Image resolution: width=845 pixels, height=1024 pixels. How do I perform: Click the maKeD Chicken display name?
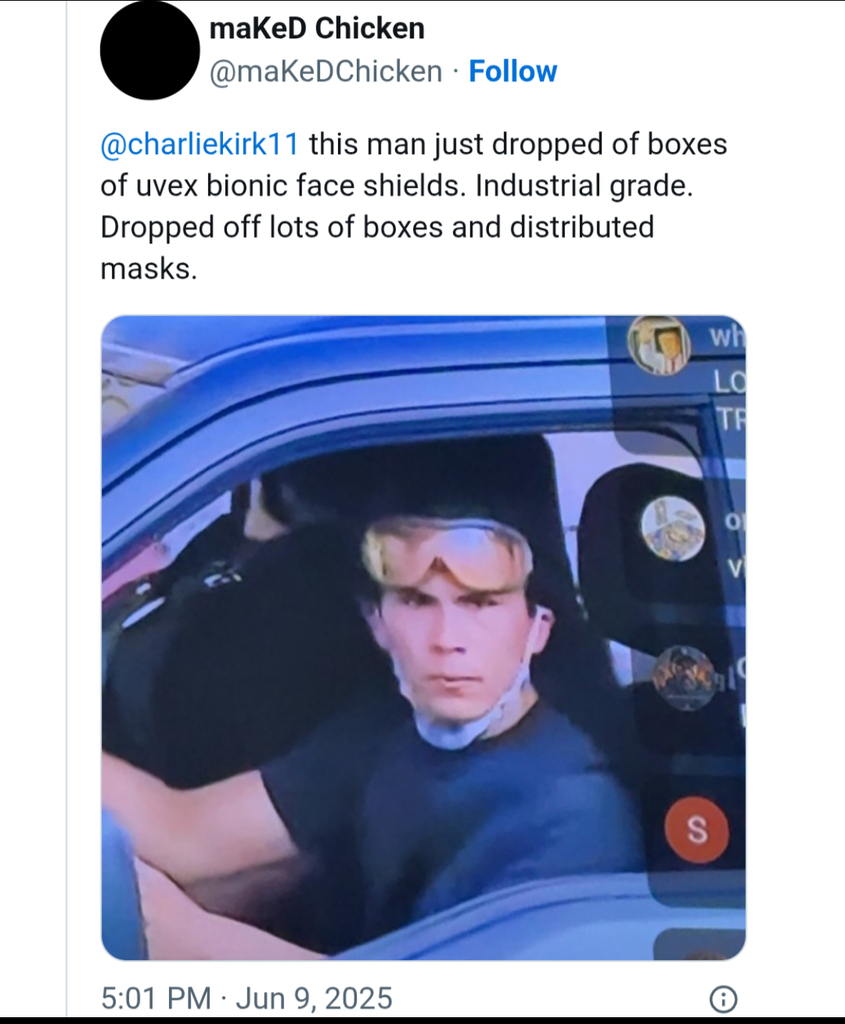[317, 28]
